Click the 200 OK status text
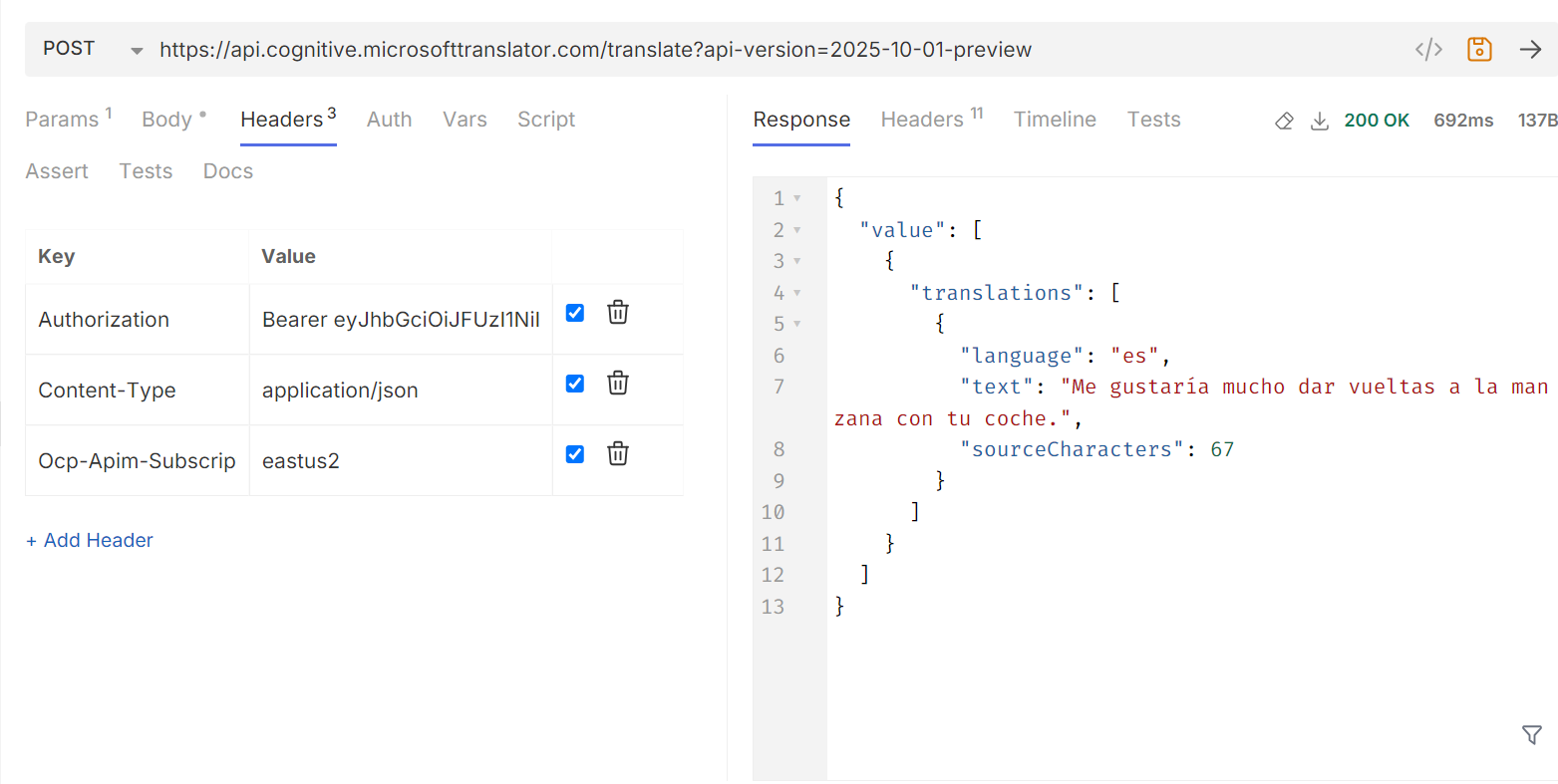 pos(1377,121)
